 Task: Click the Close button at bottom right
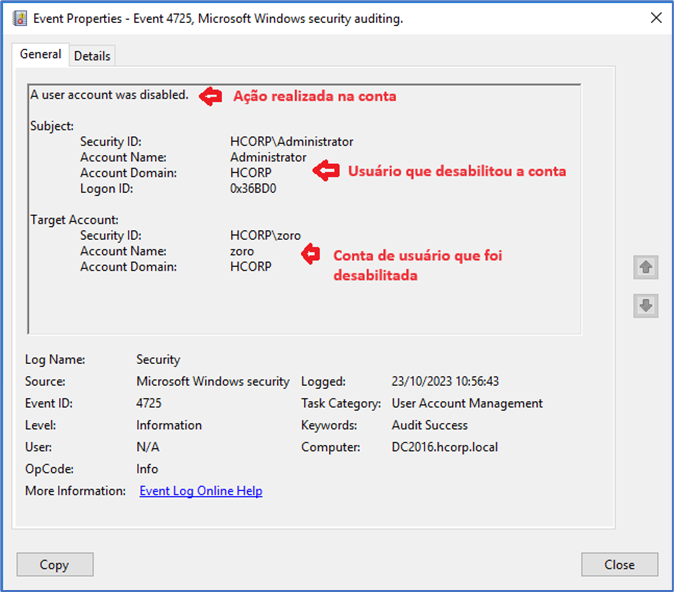click(x=619, y=565)
